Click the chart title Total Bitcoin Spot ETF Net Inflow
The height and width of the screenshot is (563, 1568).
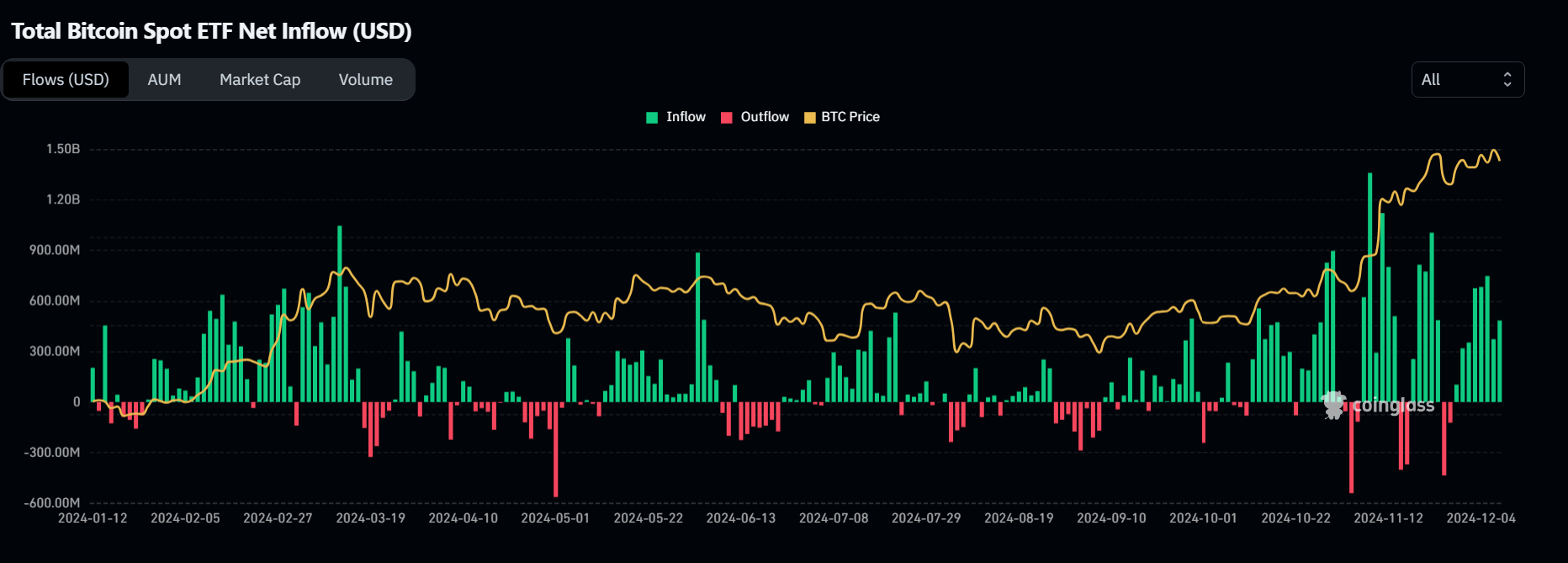pyautogui.click(x=211, y=31)
